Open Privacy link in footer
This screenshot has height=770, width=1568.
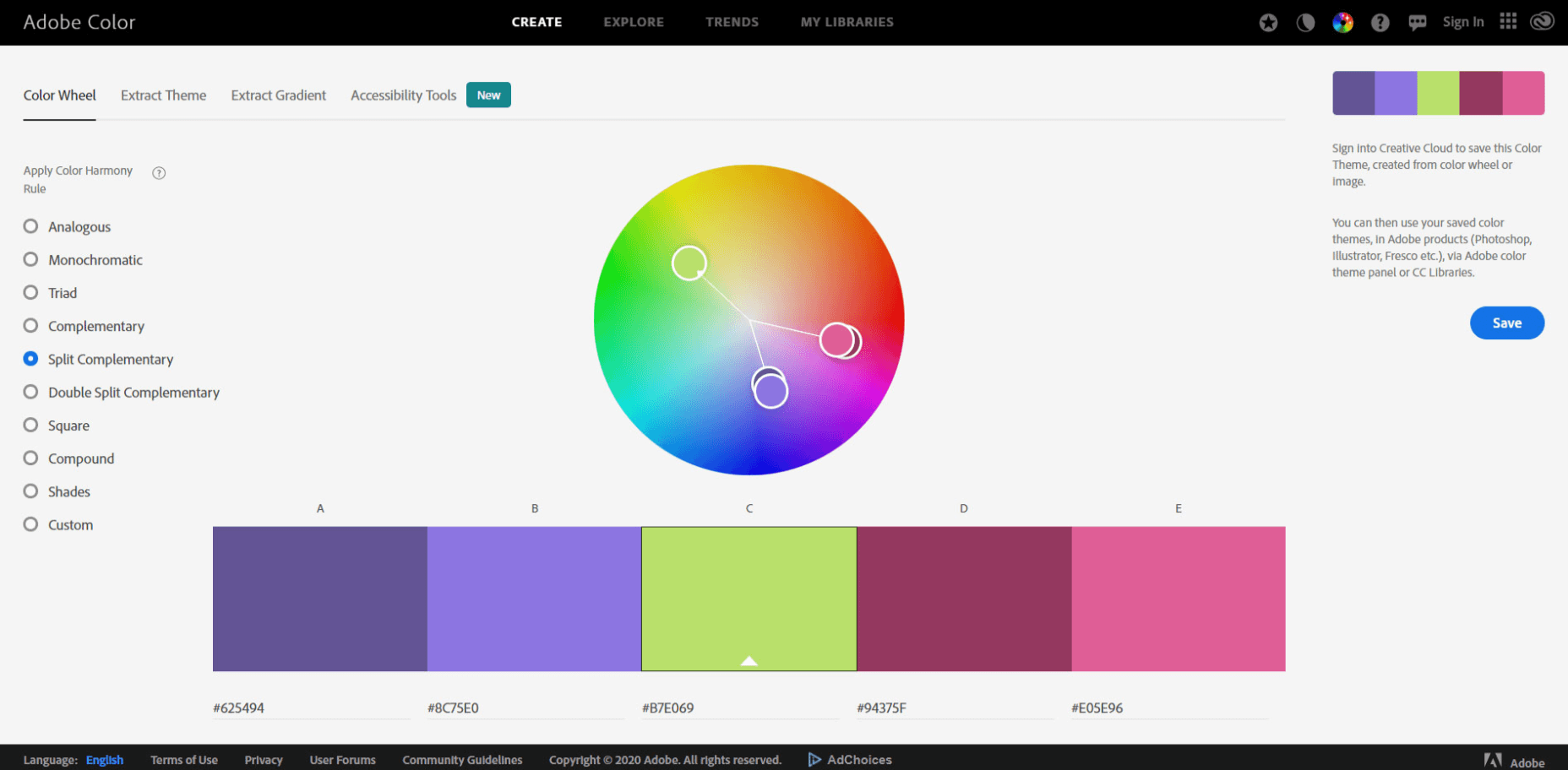tap(264, 760)
